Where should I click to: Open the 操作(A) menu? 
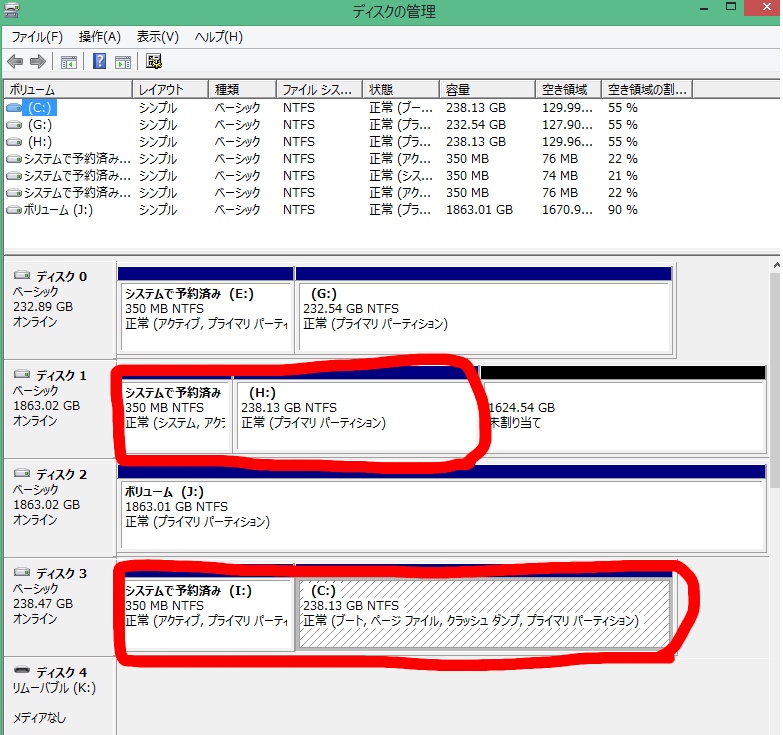click(100, 37)
